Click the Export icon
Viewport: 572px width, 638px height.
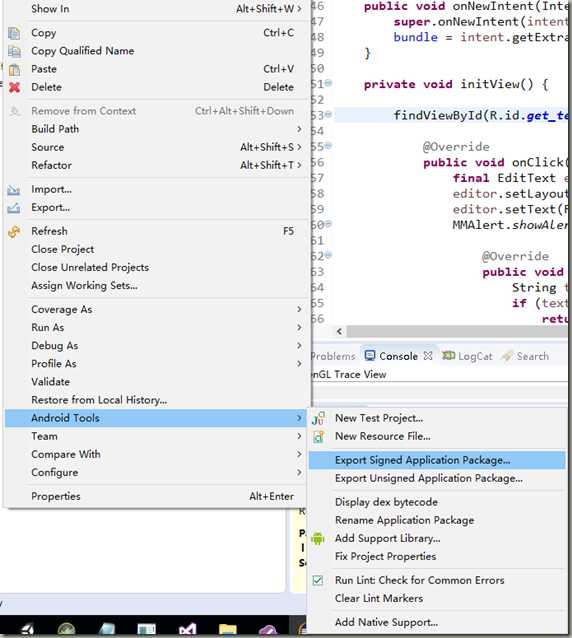[x=14, y=208]
